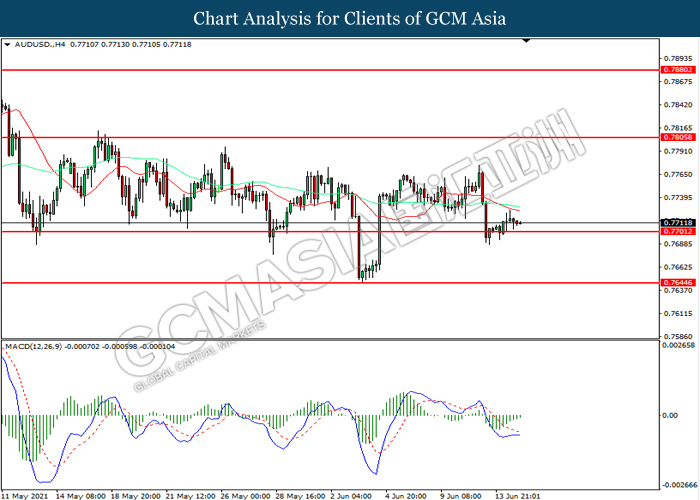Click the 18 May 20:00 time label
The height and width of the screenshot is (500, 700).
(135, 496)
